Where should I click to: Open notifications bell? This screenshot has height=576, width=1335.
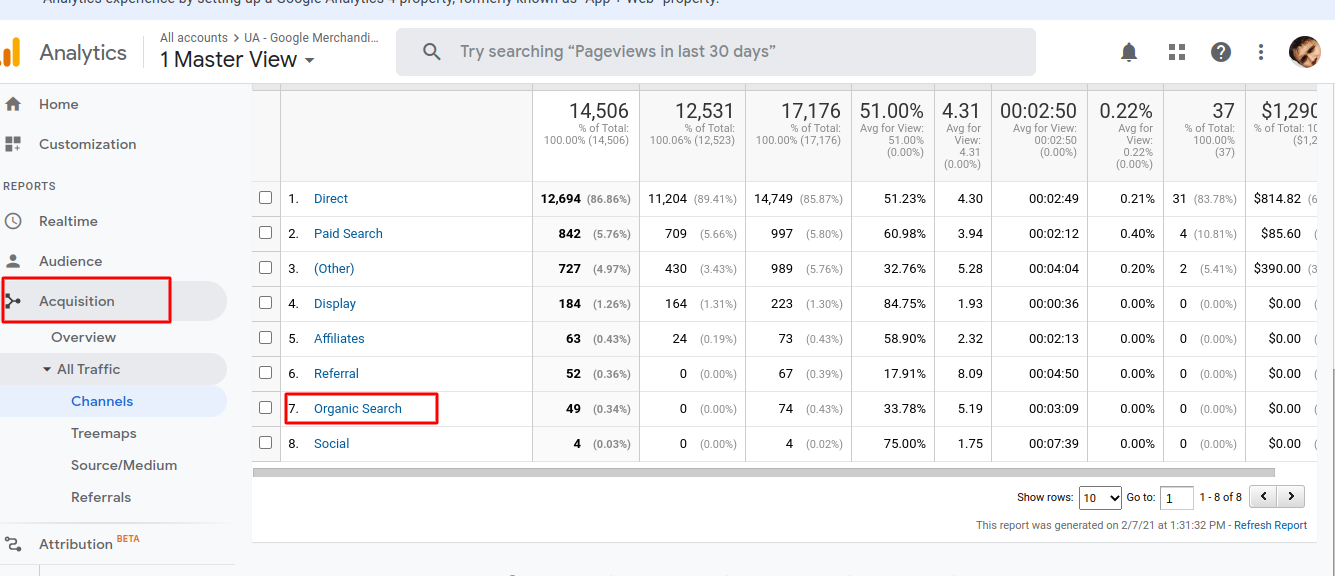[x=1129, y=52]
